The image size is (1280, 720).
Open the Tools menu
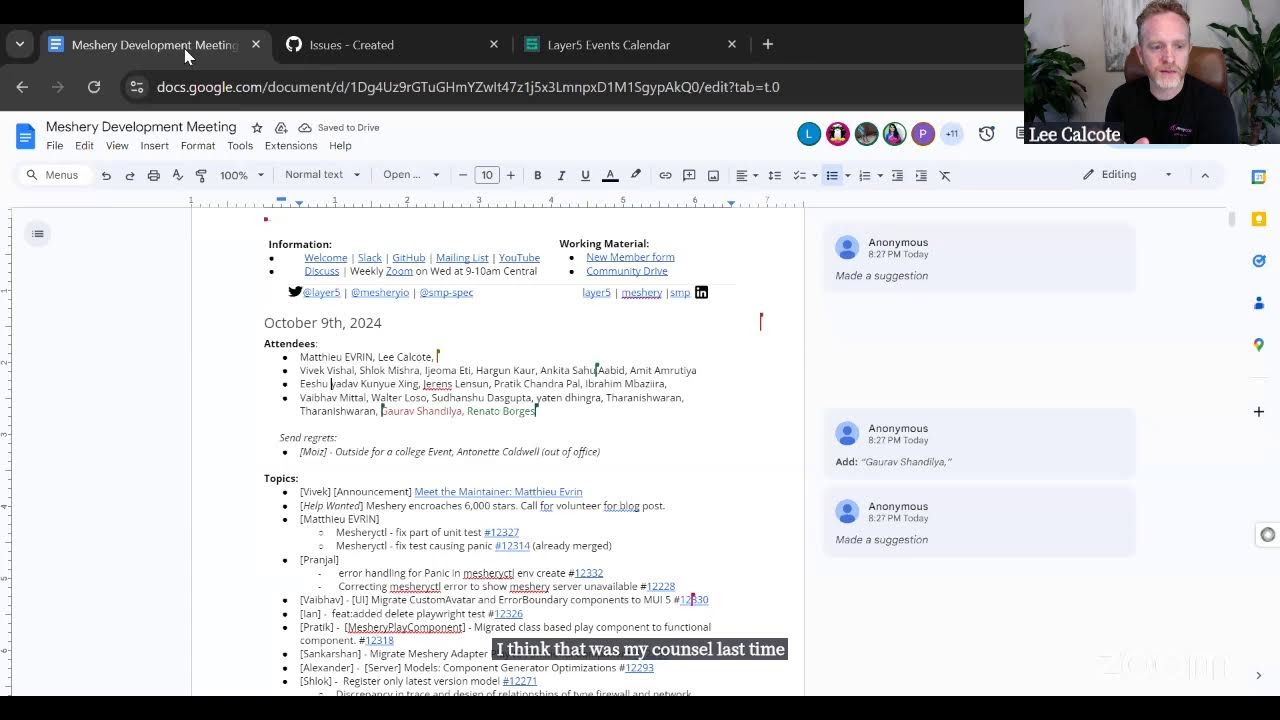240,146
